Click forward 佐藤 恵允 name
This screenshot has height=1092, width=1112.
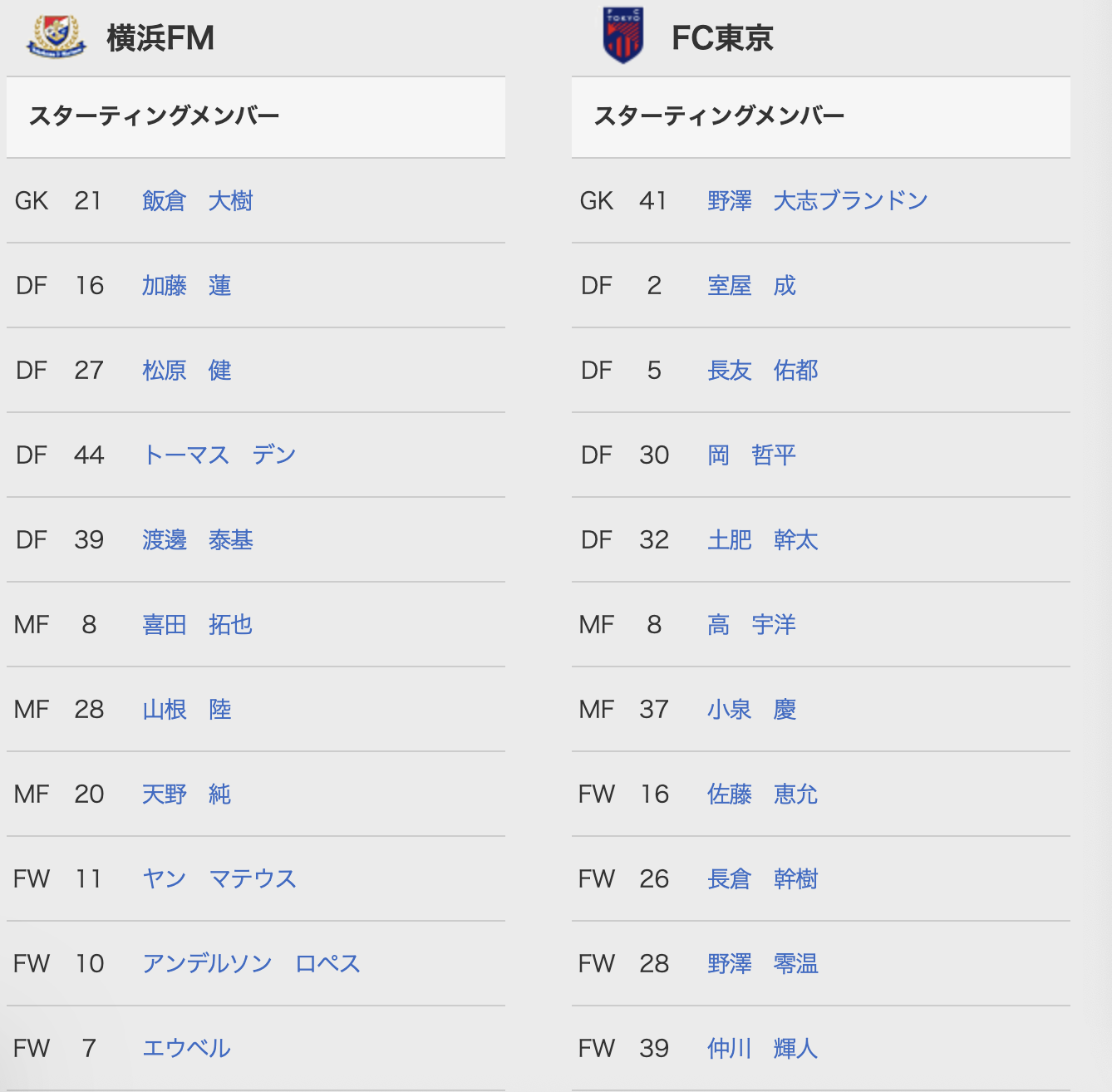tap(763, 794)
